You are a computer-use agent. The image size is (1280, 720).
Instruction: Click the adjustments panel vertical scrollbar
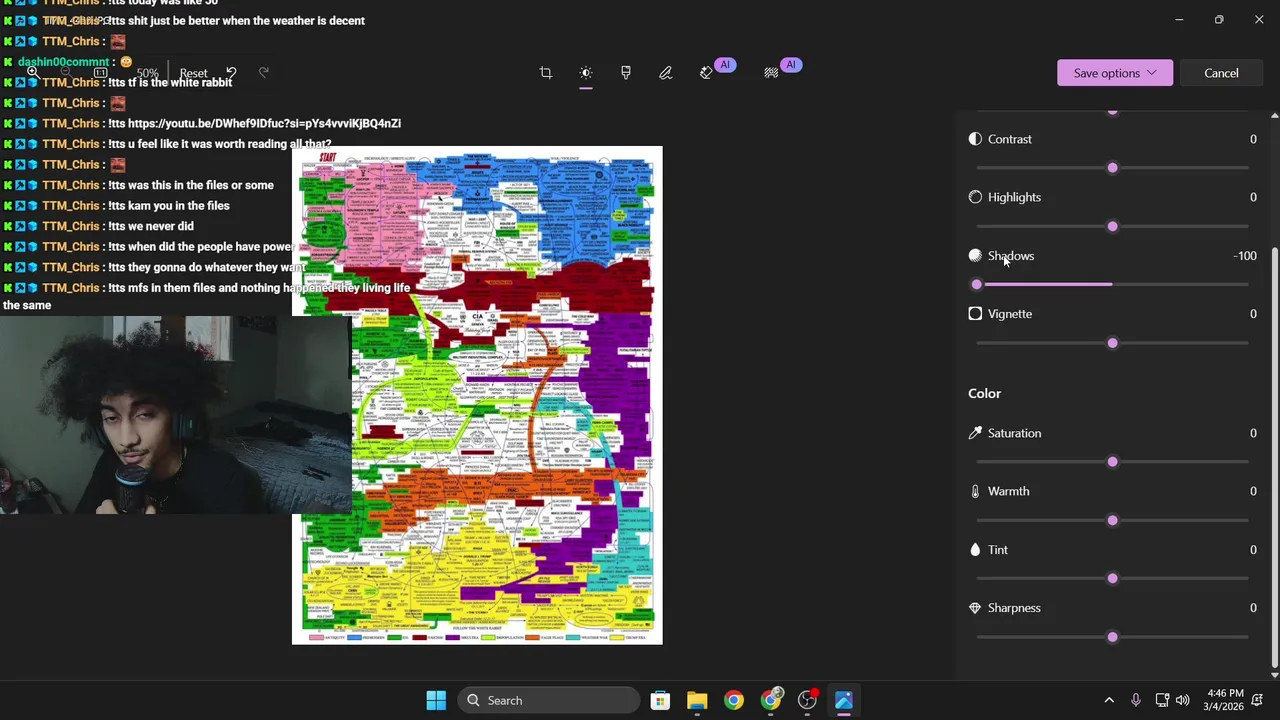pyautogui.click(x=1273, y=458)
